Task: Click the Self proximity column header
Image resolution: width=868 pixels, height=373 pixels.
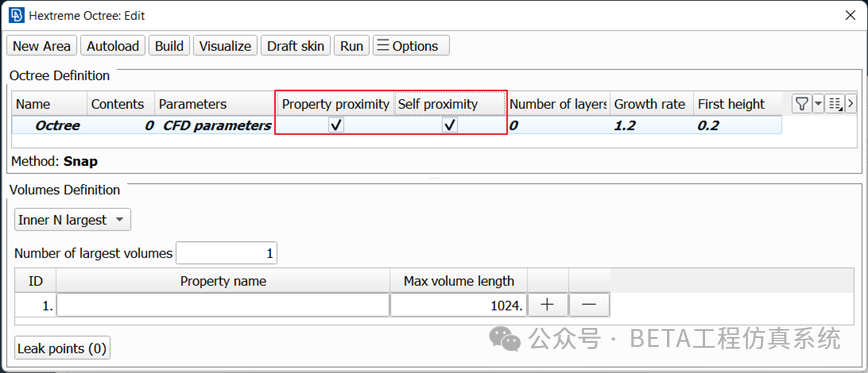Action: (450, 104)
